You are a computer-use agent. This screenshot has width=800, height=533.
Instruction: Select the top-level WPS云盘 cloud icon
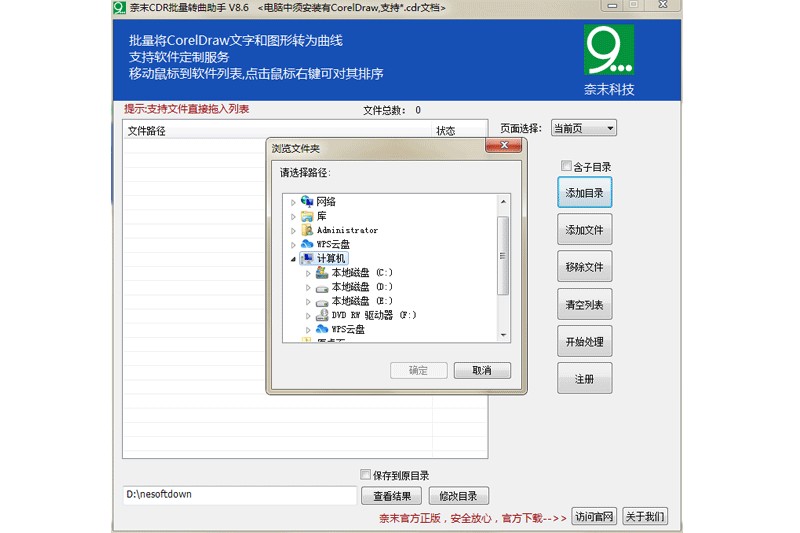pyautogui.click(x=307, y=244)
